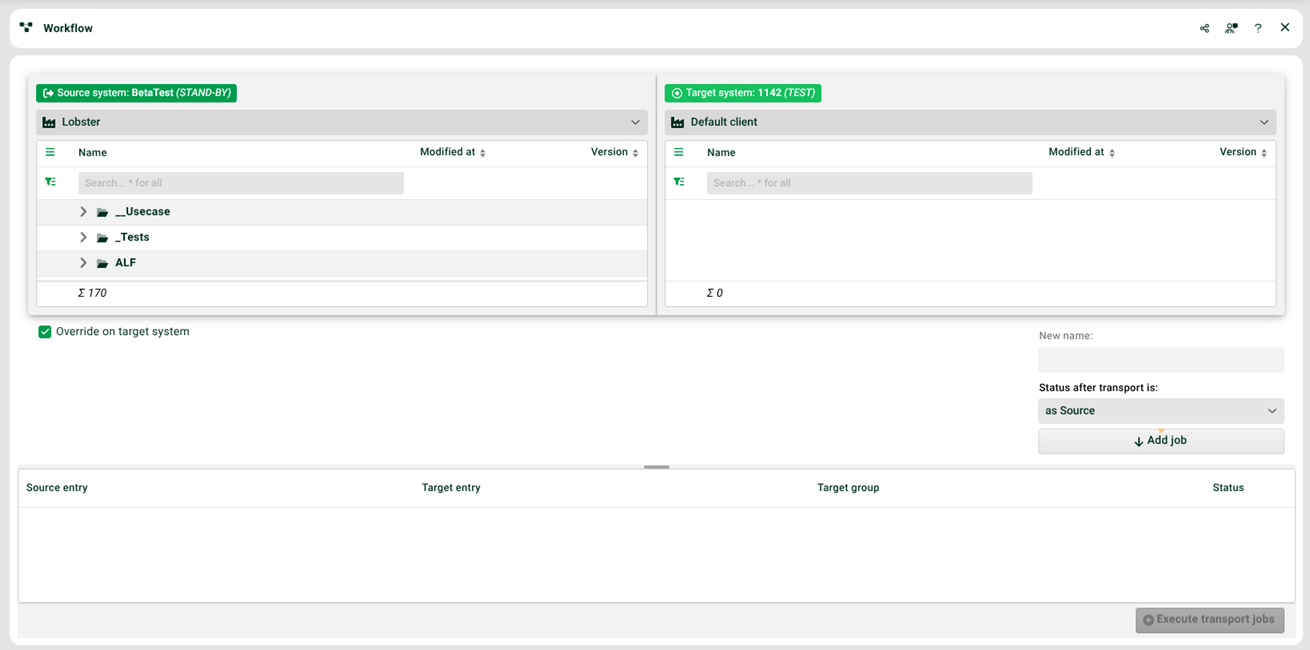Click the source total Σ 170

tap(92, 293)
